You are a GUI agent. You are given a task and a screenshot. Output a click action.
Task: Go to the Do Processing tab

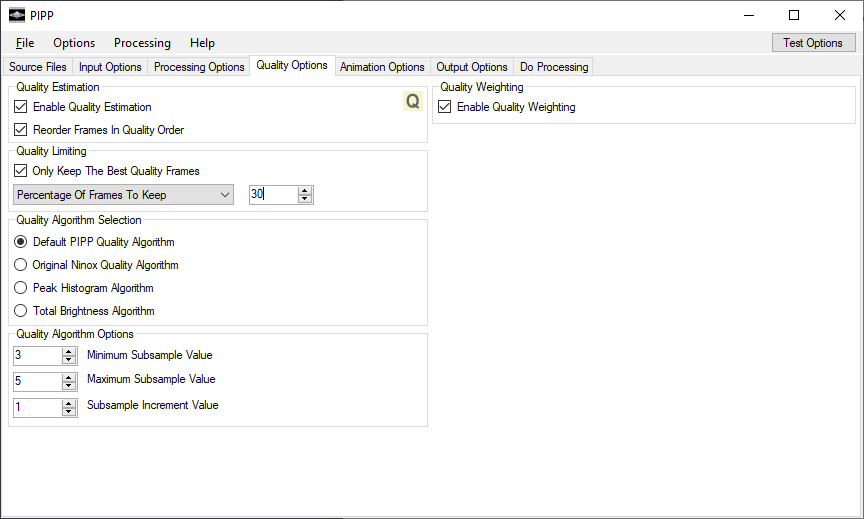pos(554,67)
